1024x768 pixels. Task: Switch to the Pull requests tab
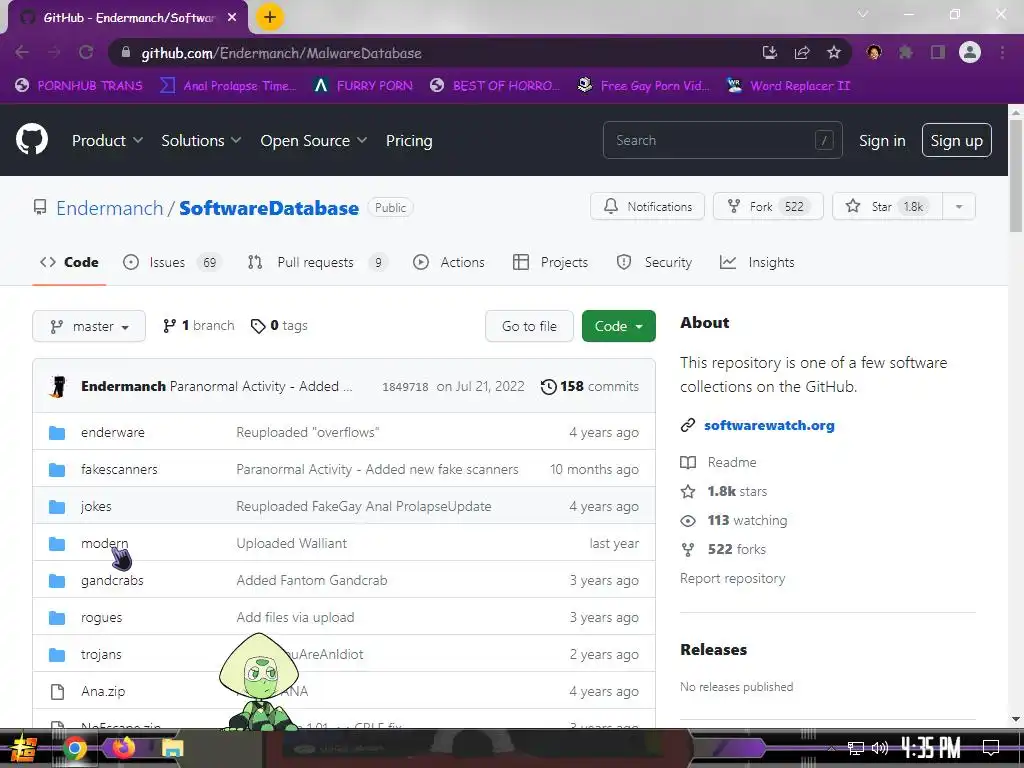click(318, 262)
